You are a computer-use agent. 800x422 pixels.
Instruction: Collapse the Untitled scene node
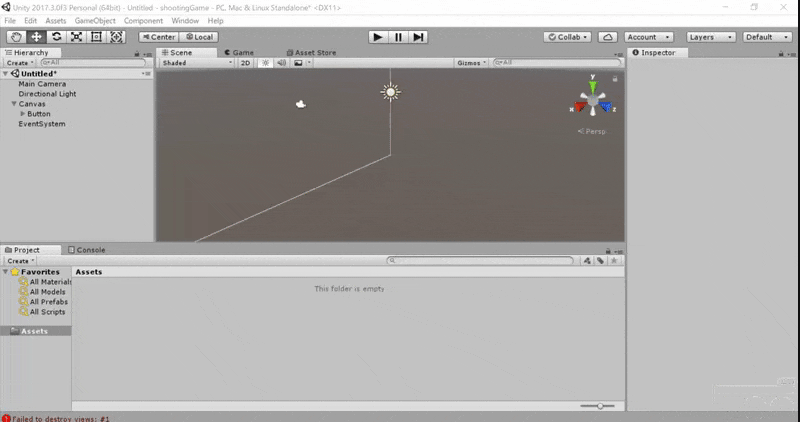pos(6,73)
